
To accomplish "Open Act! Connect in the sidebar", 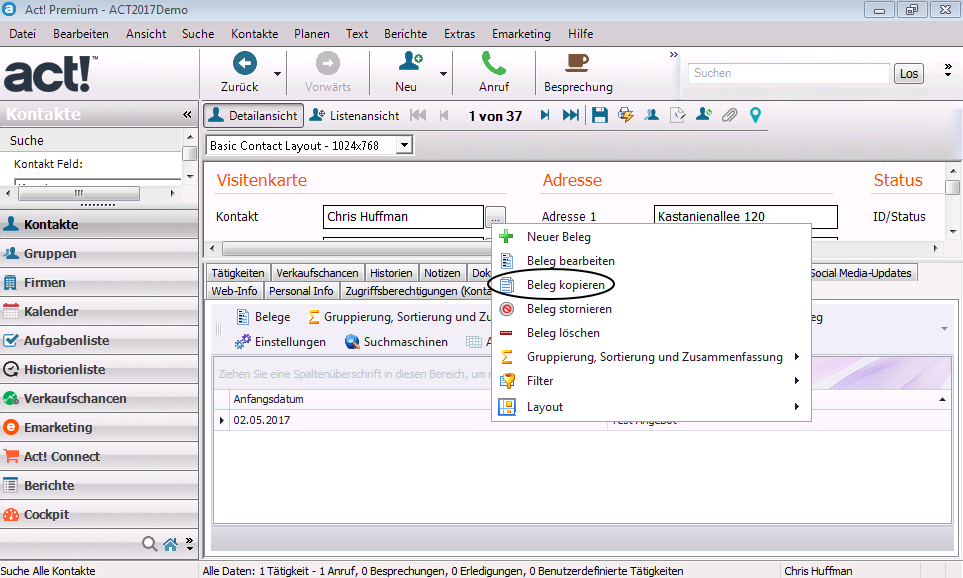I will [99, 456].
